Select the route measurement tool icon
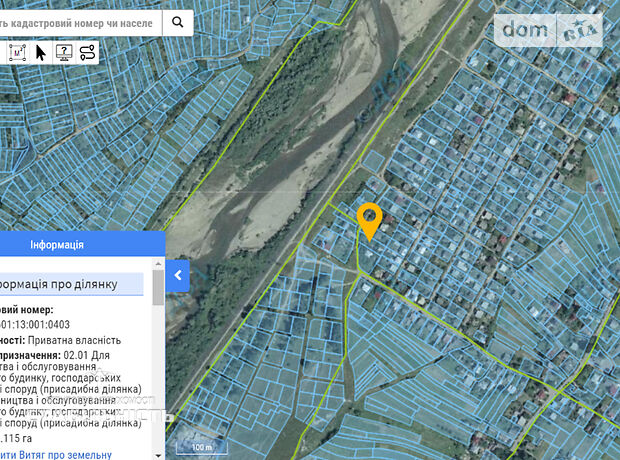The image size is (620, 460). 87,53
